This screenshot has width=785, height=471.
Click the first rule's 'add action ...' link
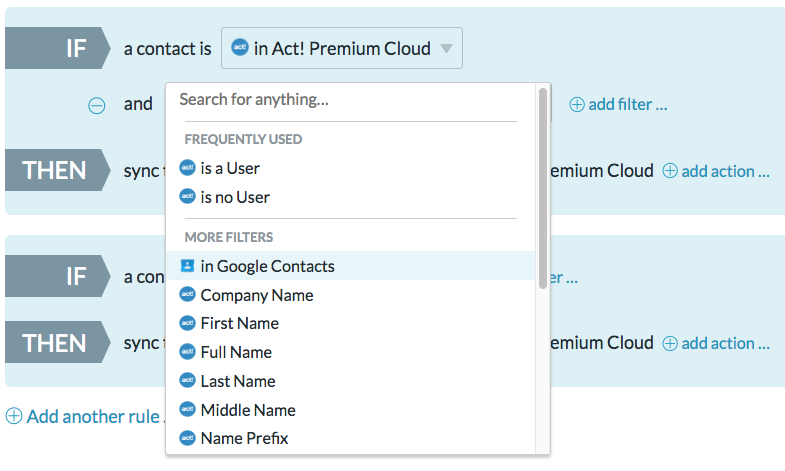click(x=725, y=171)
